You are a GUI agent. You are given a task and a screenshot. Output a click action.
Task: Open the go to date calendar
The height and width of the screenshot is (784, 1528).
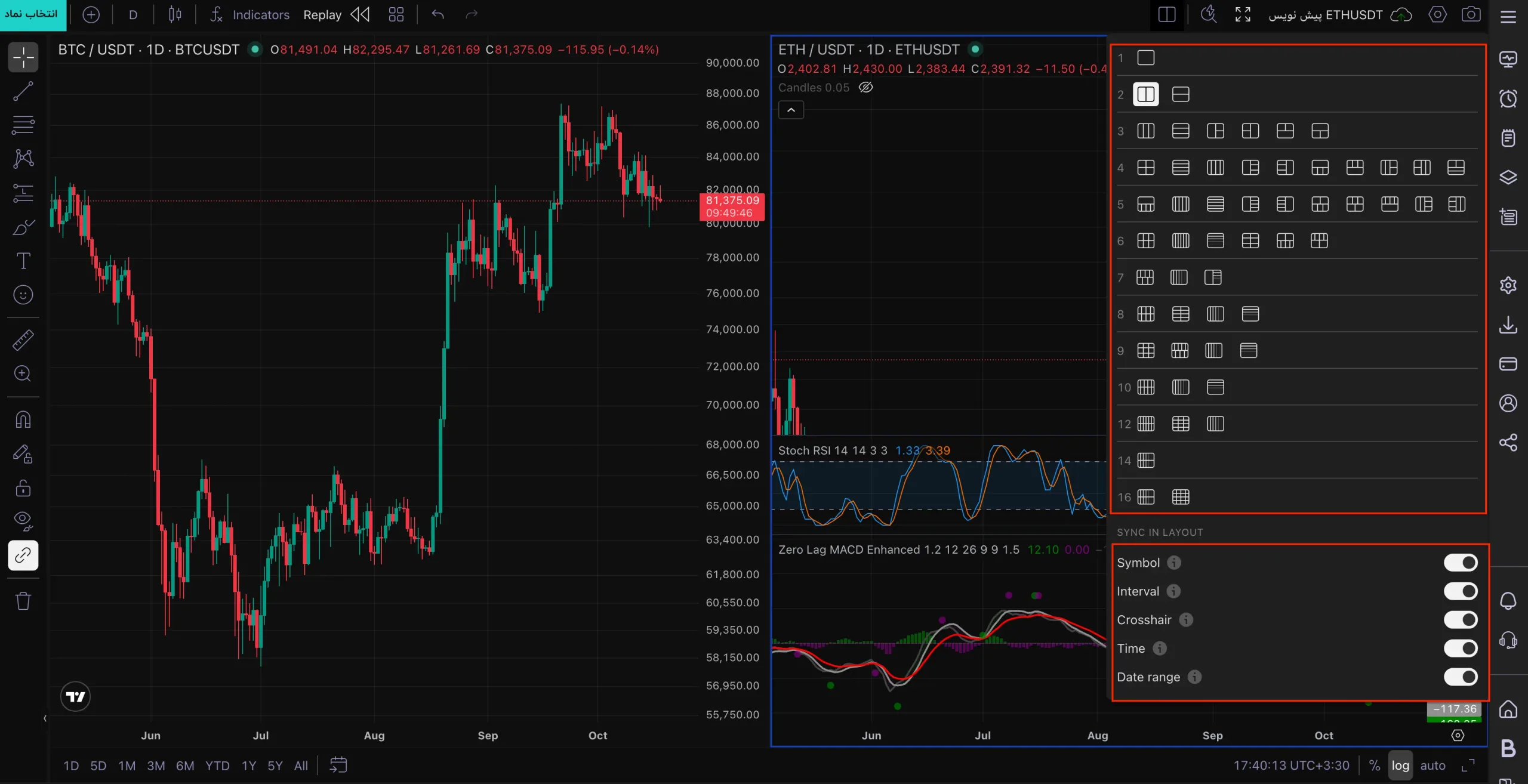338,765
